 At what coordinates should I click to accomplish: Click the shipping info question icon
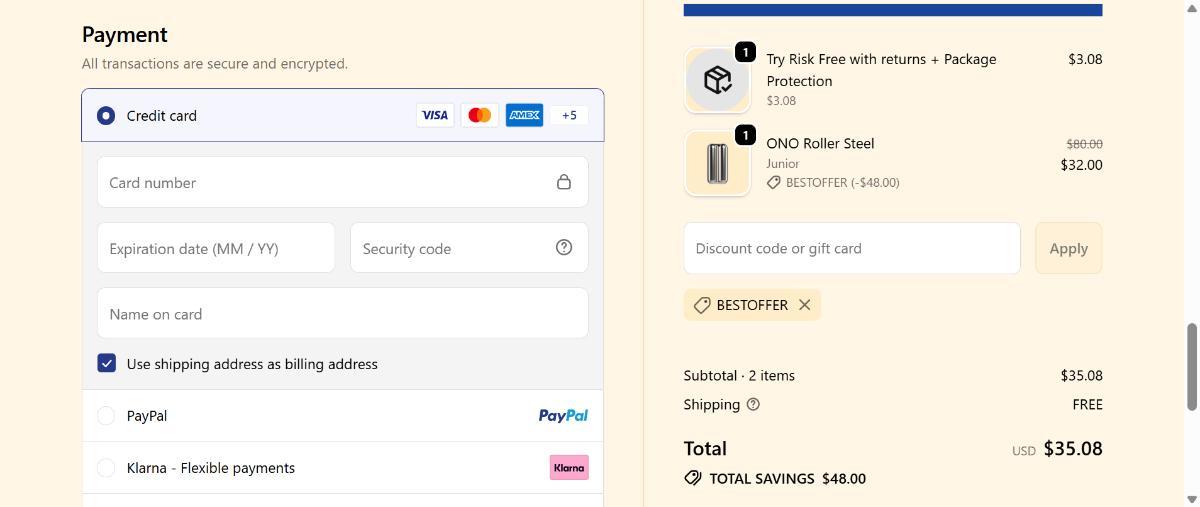(x=753, y=404)
